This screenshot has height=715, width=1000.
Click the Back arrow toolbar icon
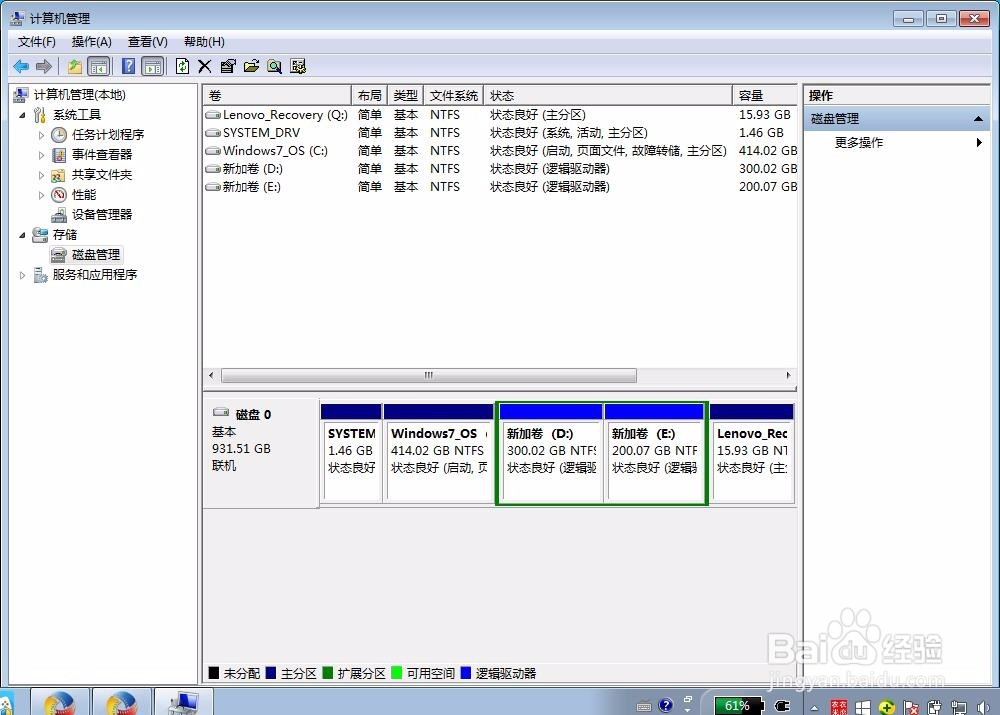(20, 66)
